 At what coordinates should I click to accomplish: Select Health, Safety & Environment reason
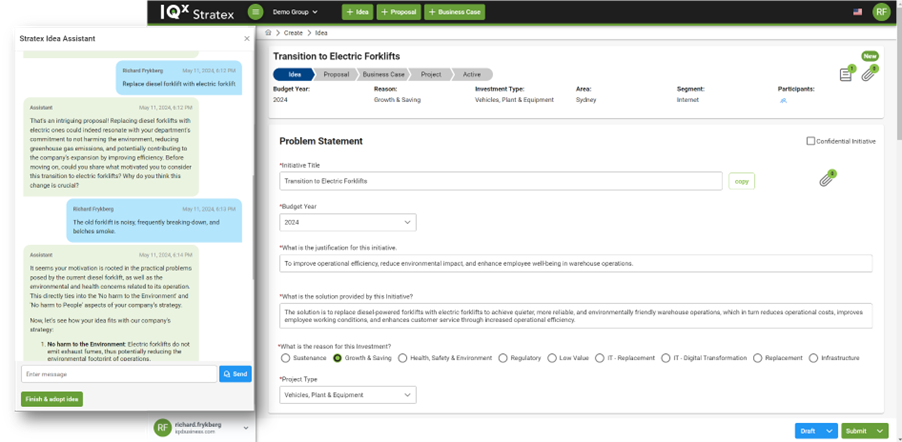click(x=403, y=358)
